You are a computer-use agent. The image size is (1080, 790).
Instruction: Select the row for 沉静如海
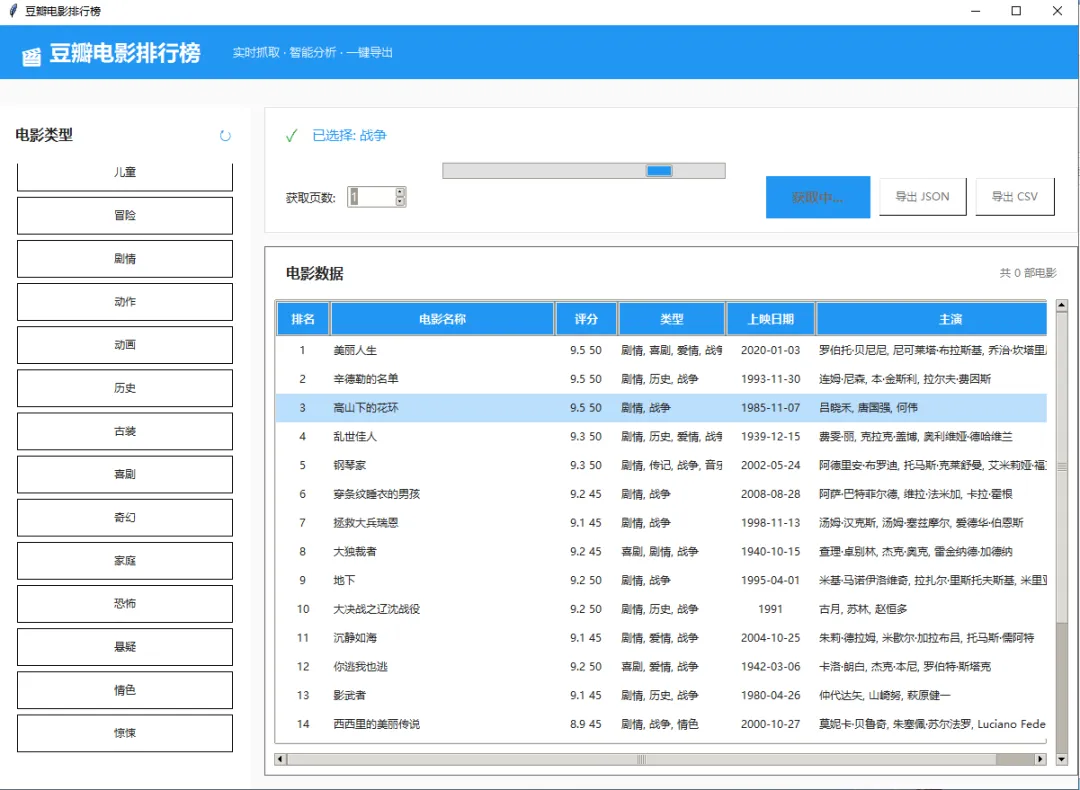click(x=661, y=638)
